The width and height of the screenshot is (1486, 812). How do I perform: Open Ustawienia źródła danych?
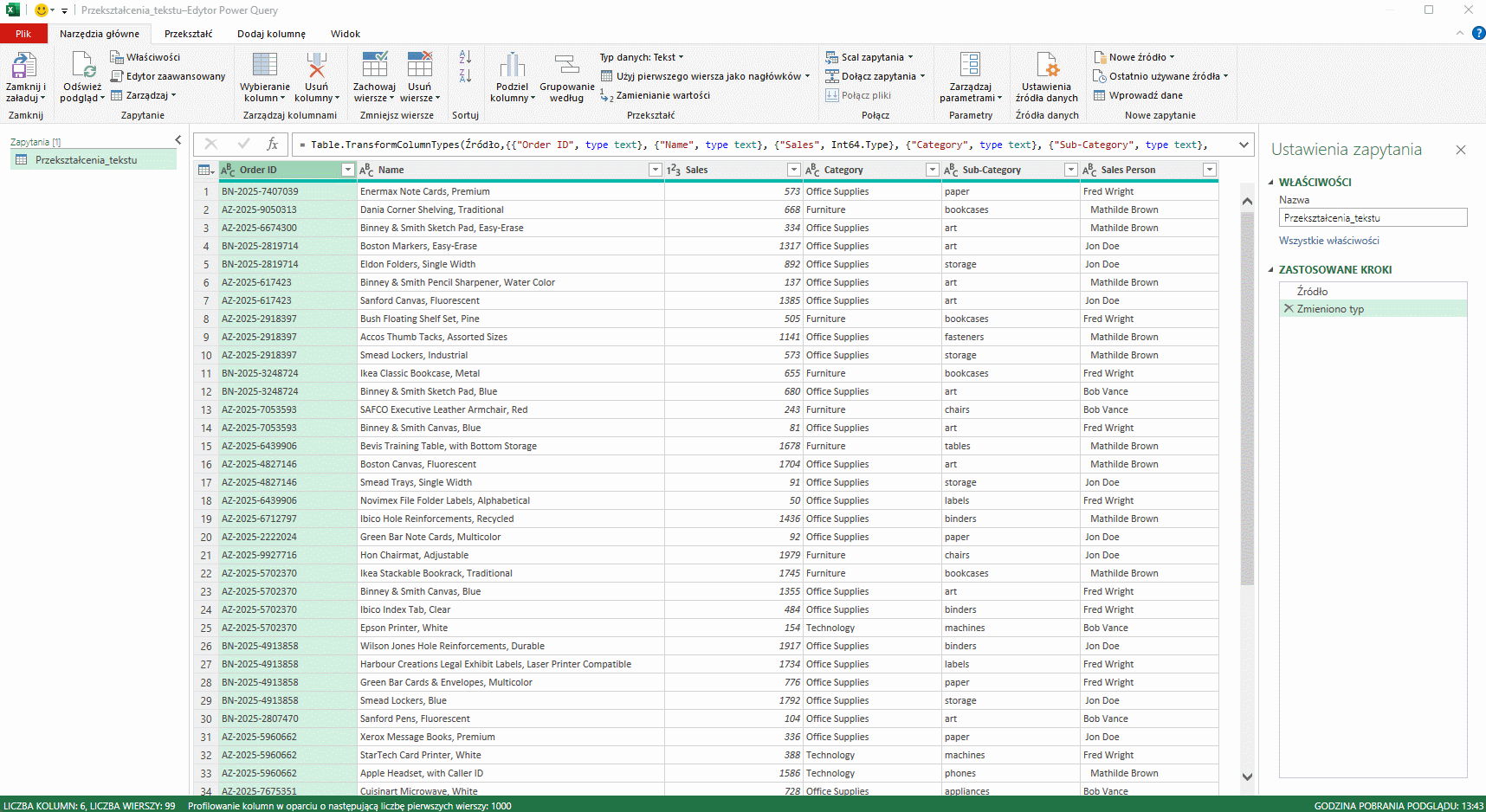tap(1047, 76)
